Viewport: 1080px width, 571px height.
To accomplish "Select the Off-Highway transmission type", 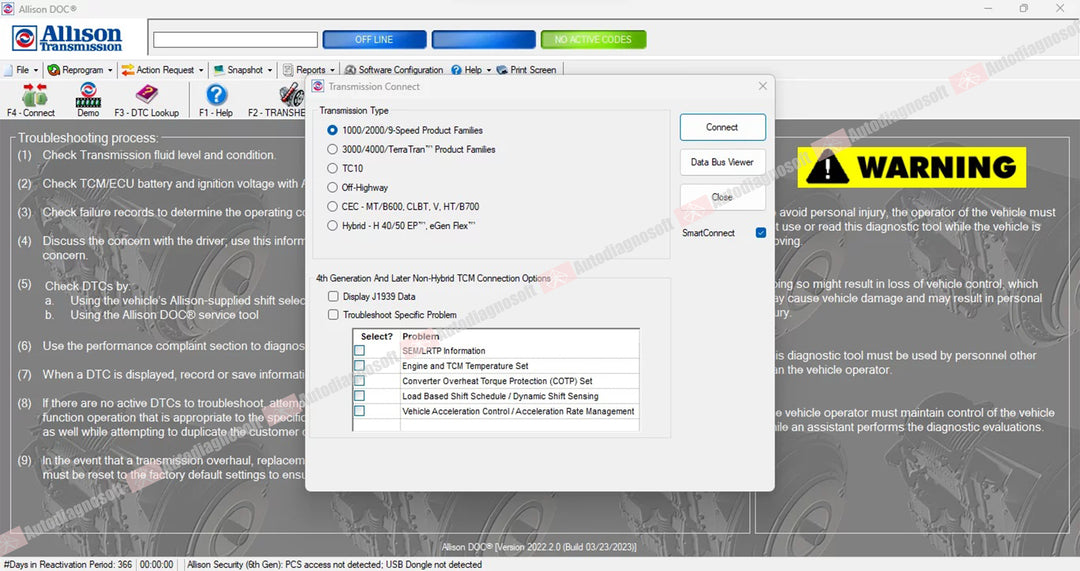I will pos(333,187).
